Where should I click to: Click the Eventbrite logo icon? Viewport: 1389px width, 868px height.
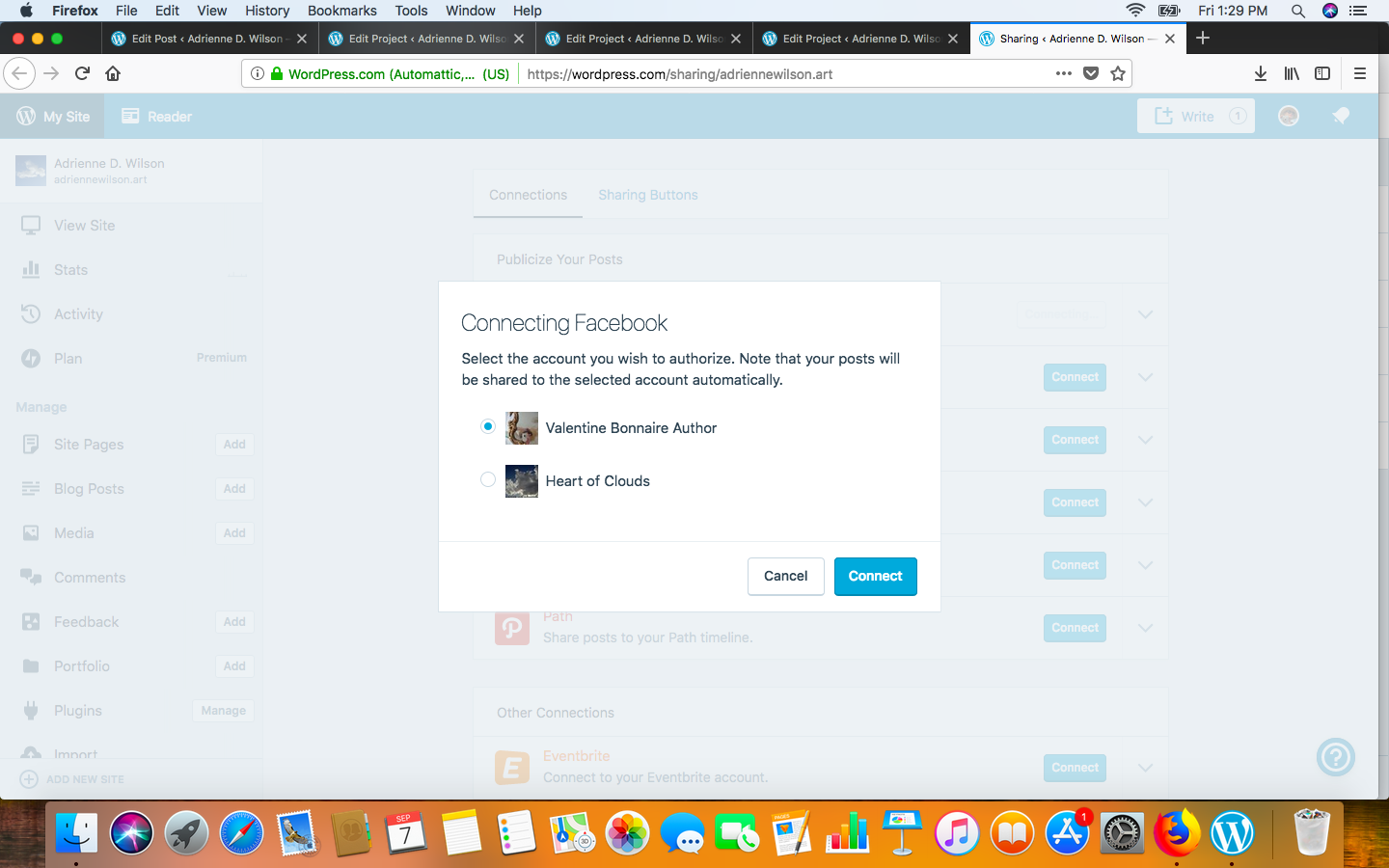pos(512,768)
